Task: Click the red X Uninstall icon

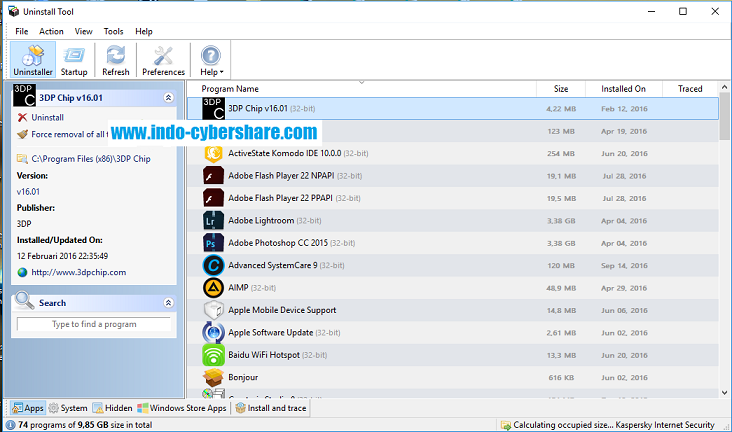Action: [22, 117]
